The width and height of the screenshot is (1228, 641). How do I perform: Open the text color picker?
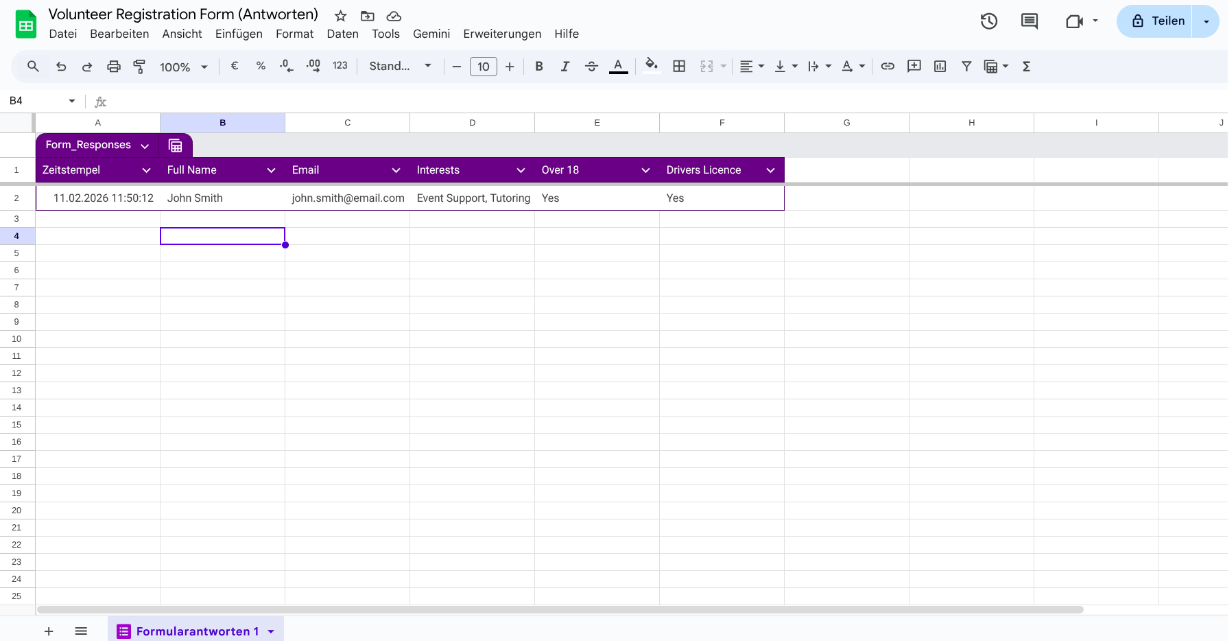point(618,66)
